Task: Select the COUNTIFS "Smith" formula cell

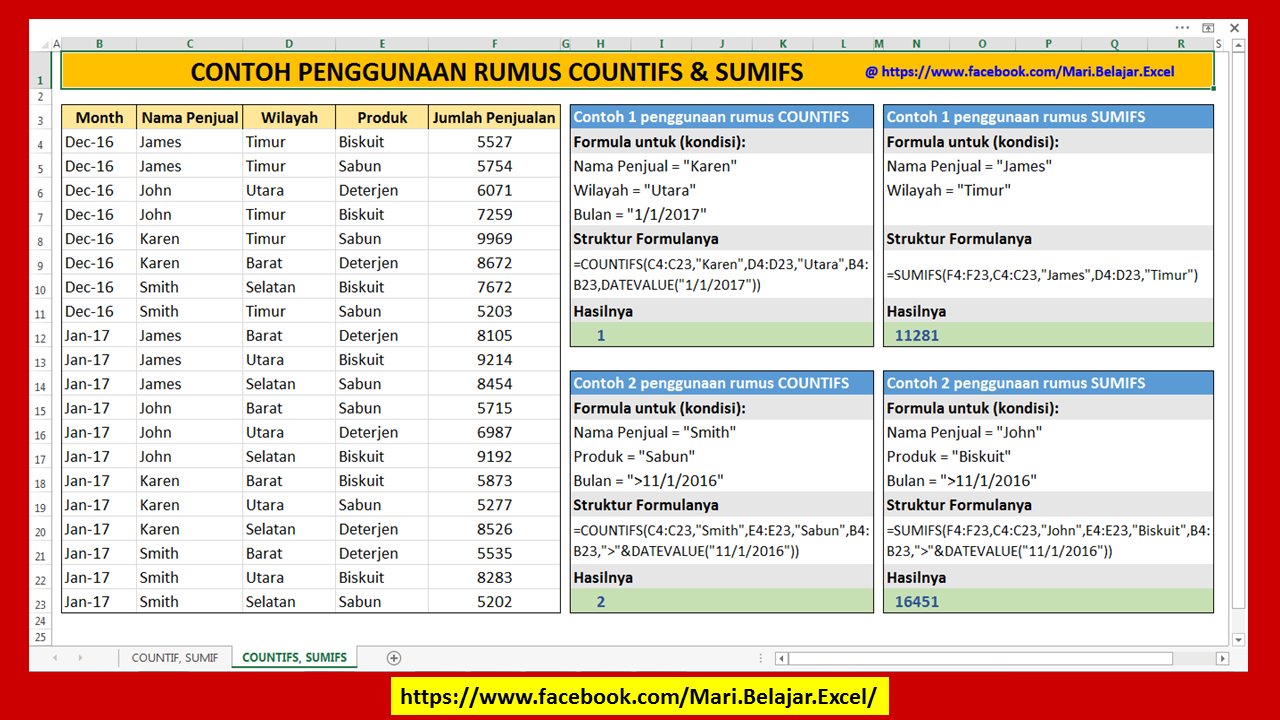Action: (x=721, y=541)
